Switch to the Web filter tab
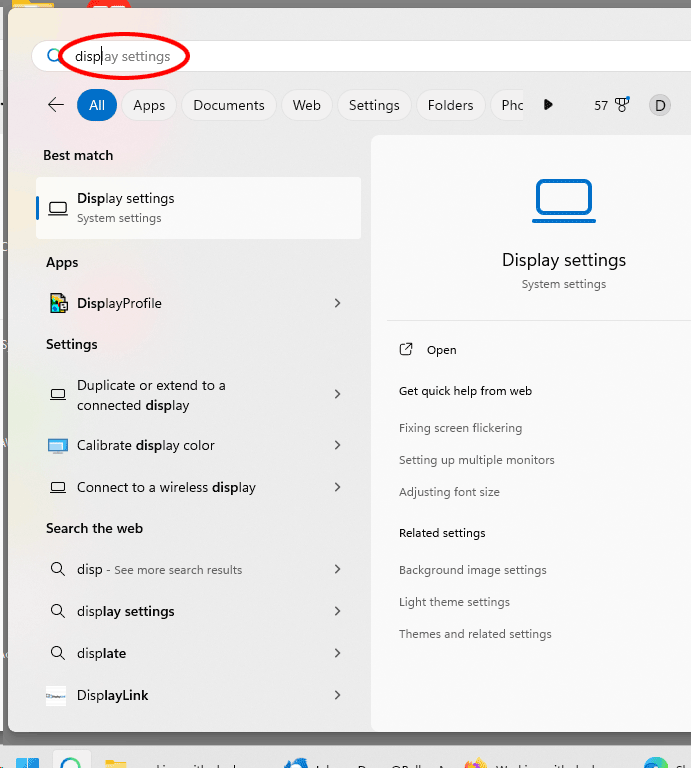 [307, 105]
